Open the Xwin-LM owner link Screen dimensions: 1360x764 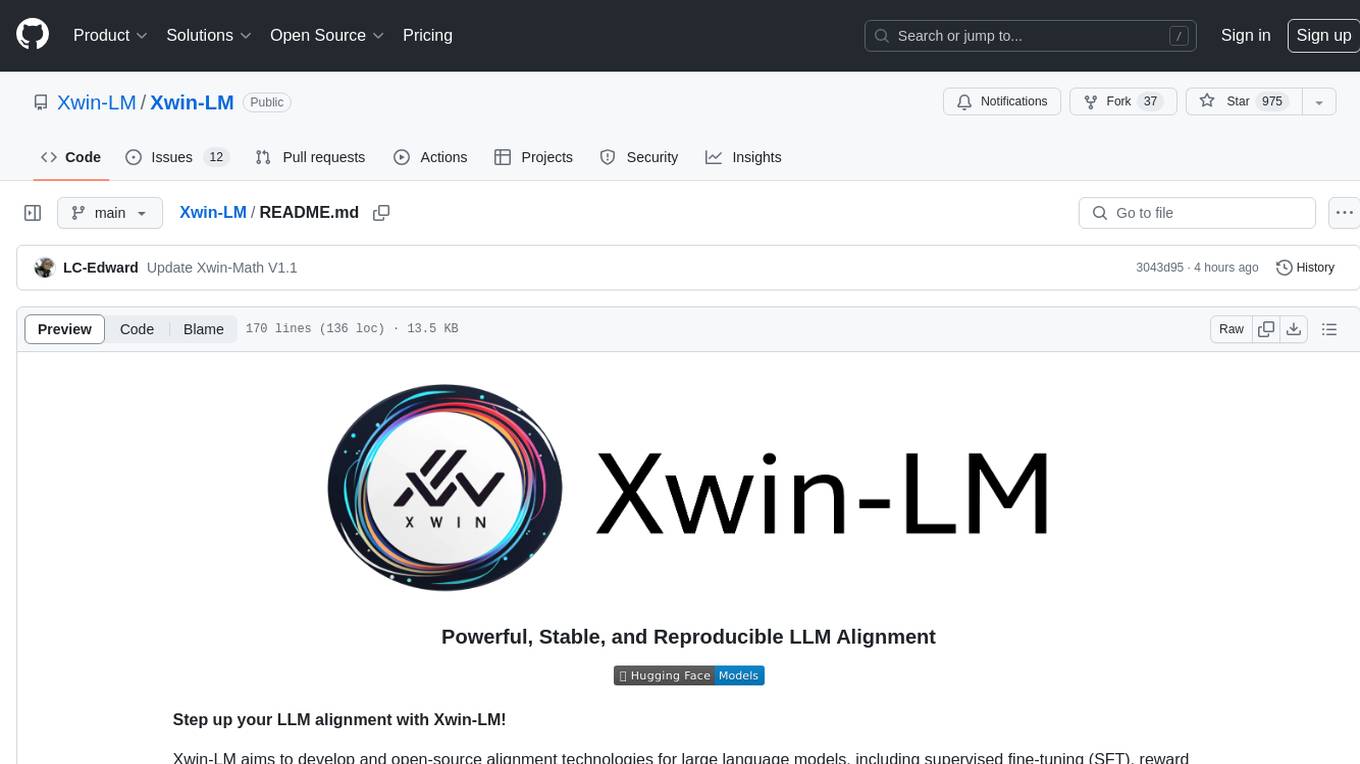[x=96, y=102]
